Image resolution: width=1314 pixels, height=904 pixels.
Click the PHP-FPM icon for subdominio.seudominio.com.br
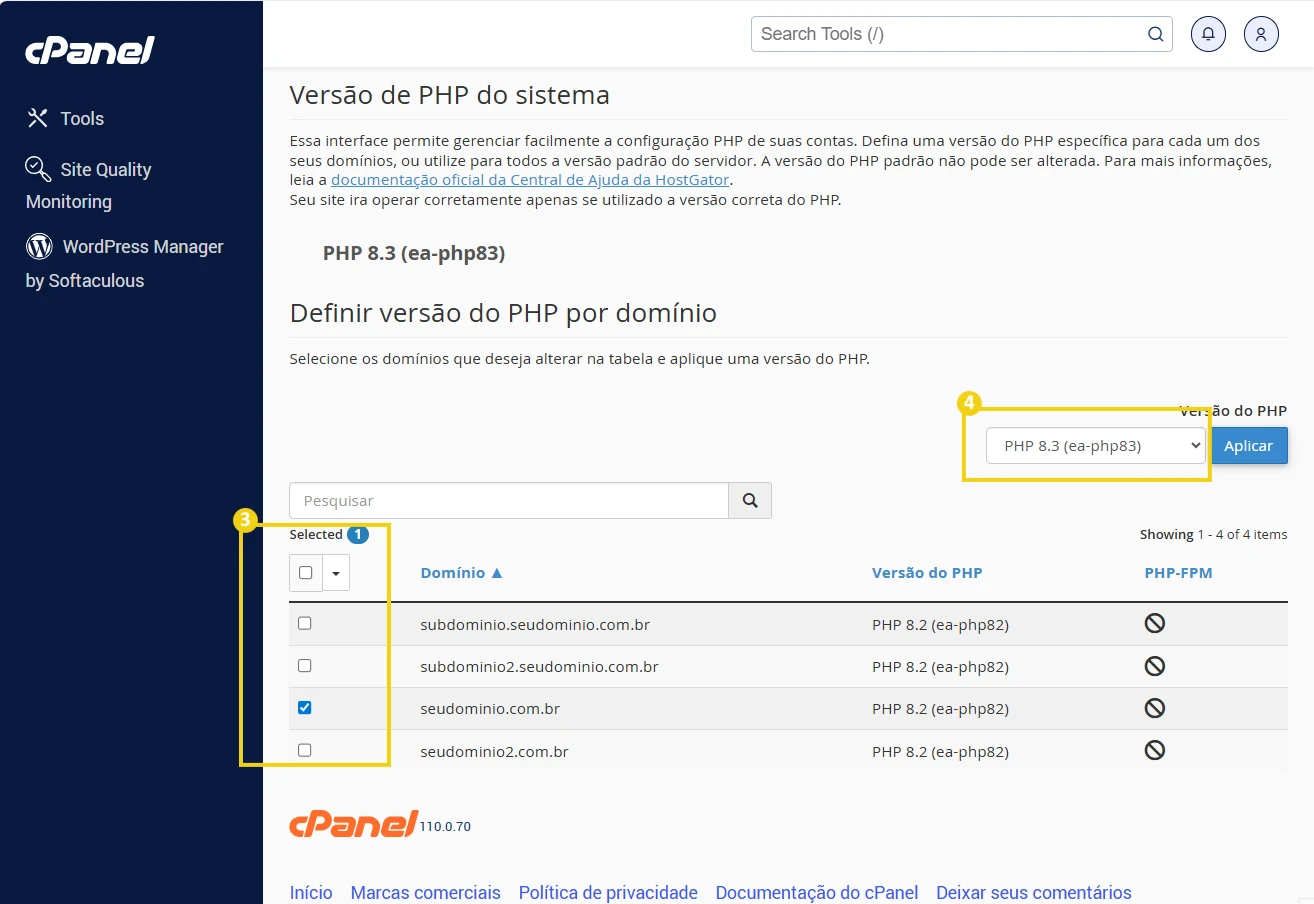[x=1155, y=622]
